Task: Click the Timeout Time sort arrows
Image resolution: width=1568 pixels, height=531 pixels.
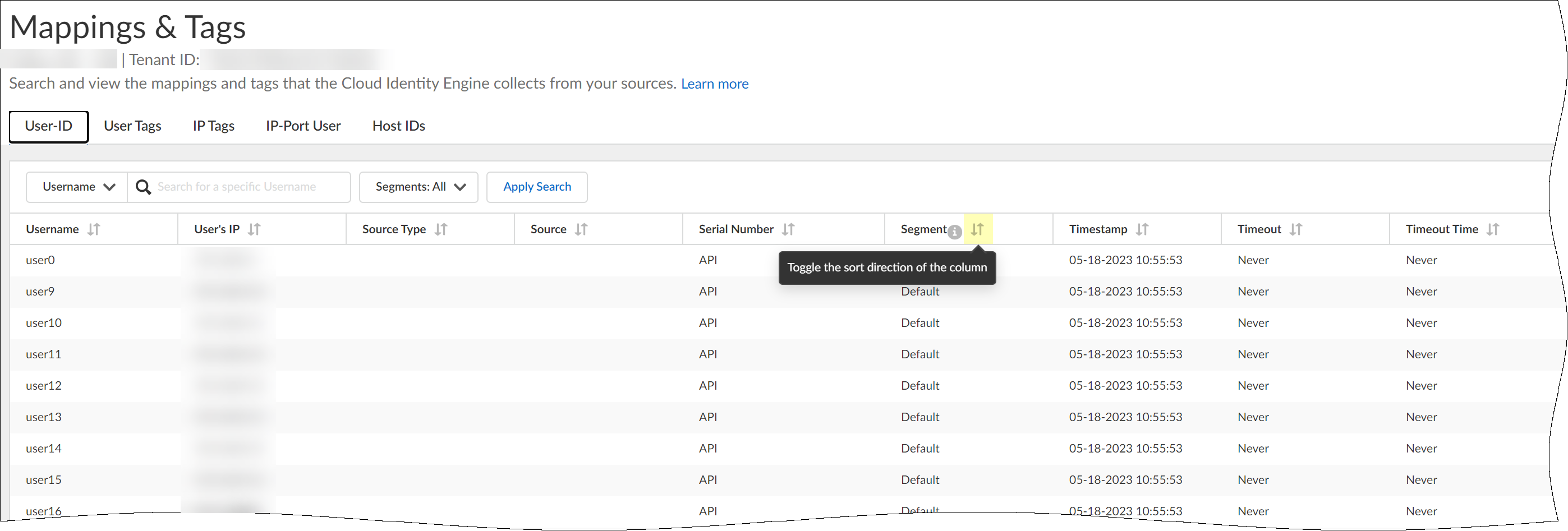Action: click(x=1492, y=229)
